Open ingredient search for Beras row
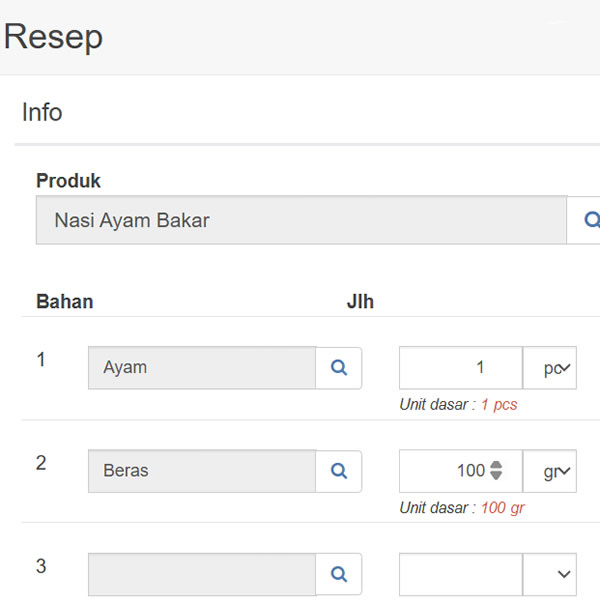Screen dimensions: 600x600 coord(339,471)
